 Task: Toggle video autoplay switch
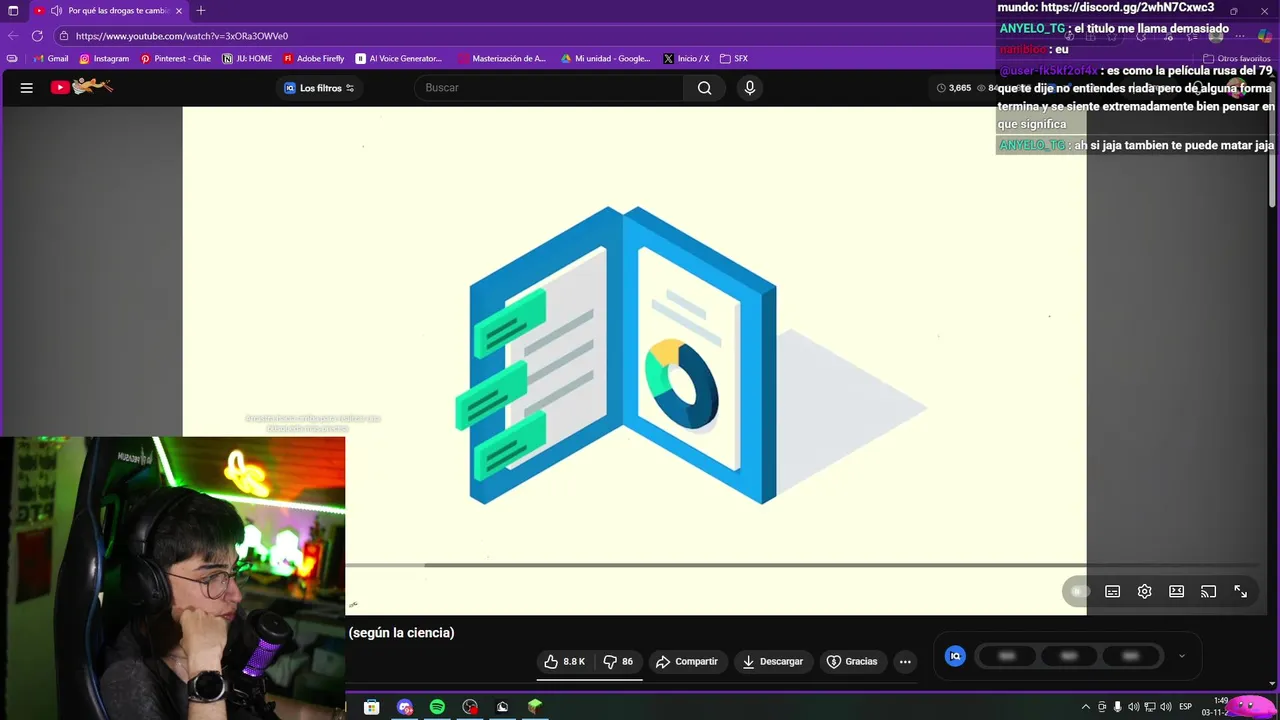[x=1078, y=592]
